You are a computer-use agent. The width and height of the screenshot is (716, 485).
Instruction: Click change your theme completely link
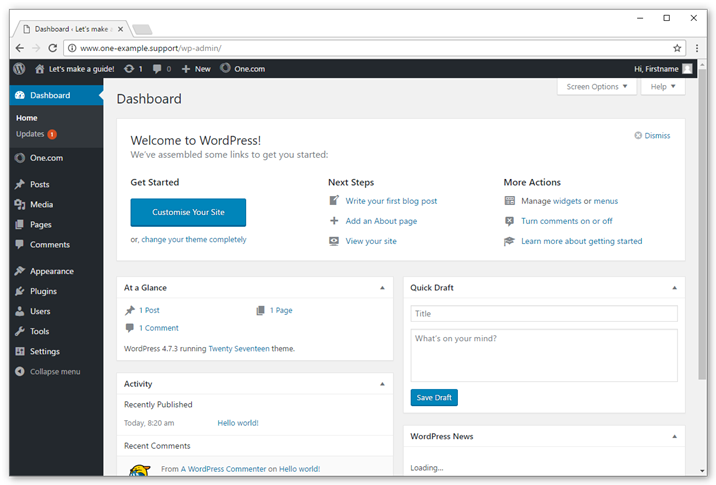coord(194,239)
